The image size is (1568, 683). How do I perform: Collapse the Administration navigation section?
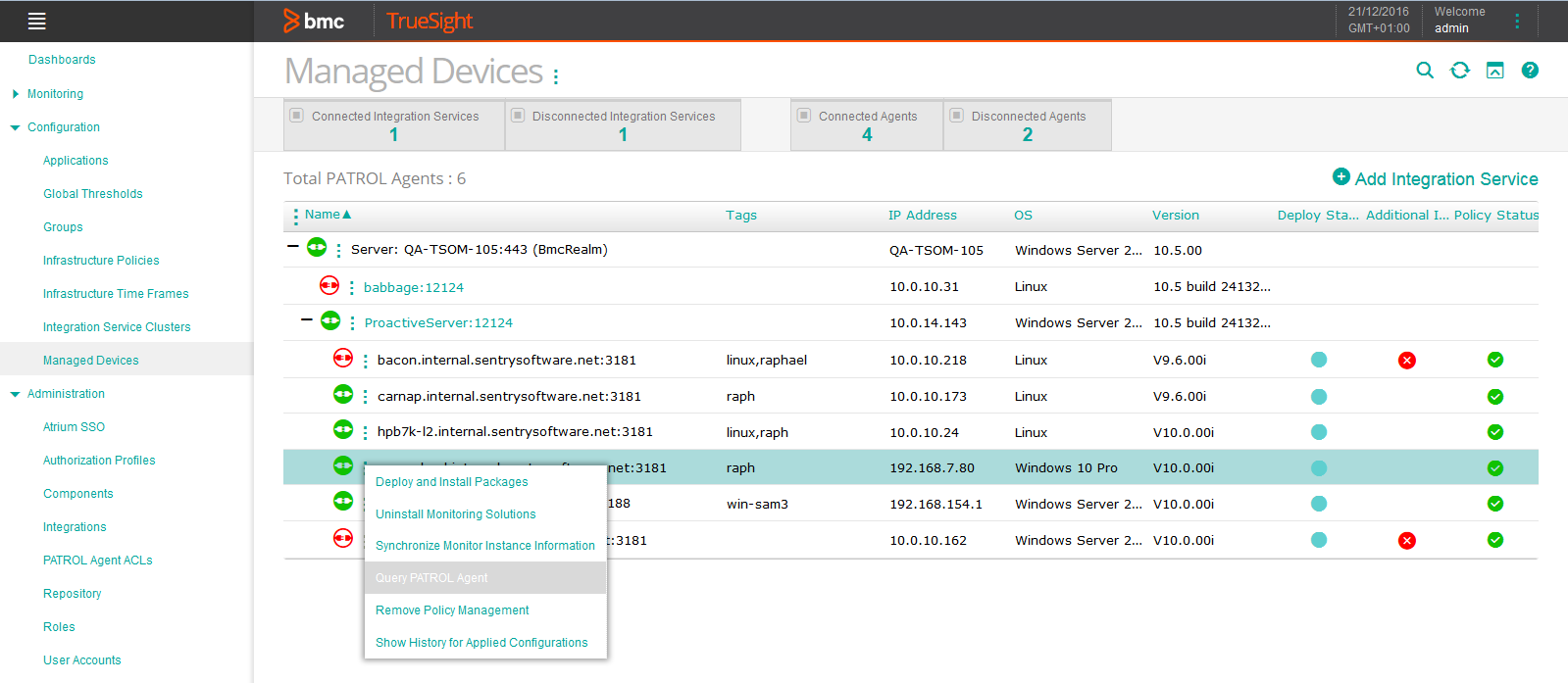pyautogui.click(x=15, y=394)
